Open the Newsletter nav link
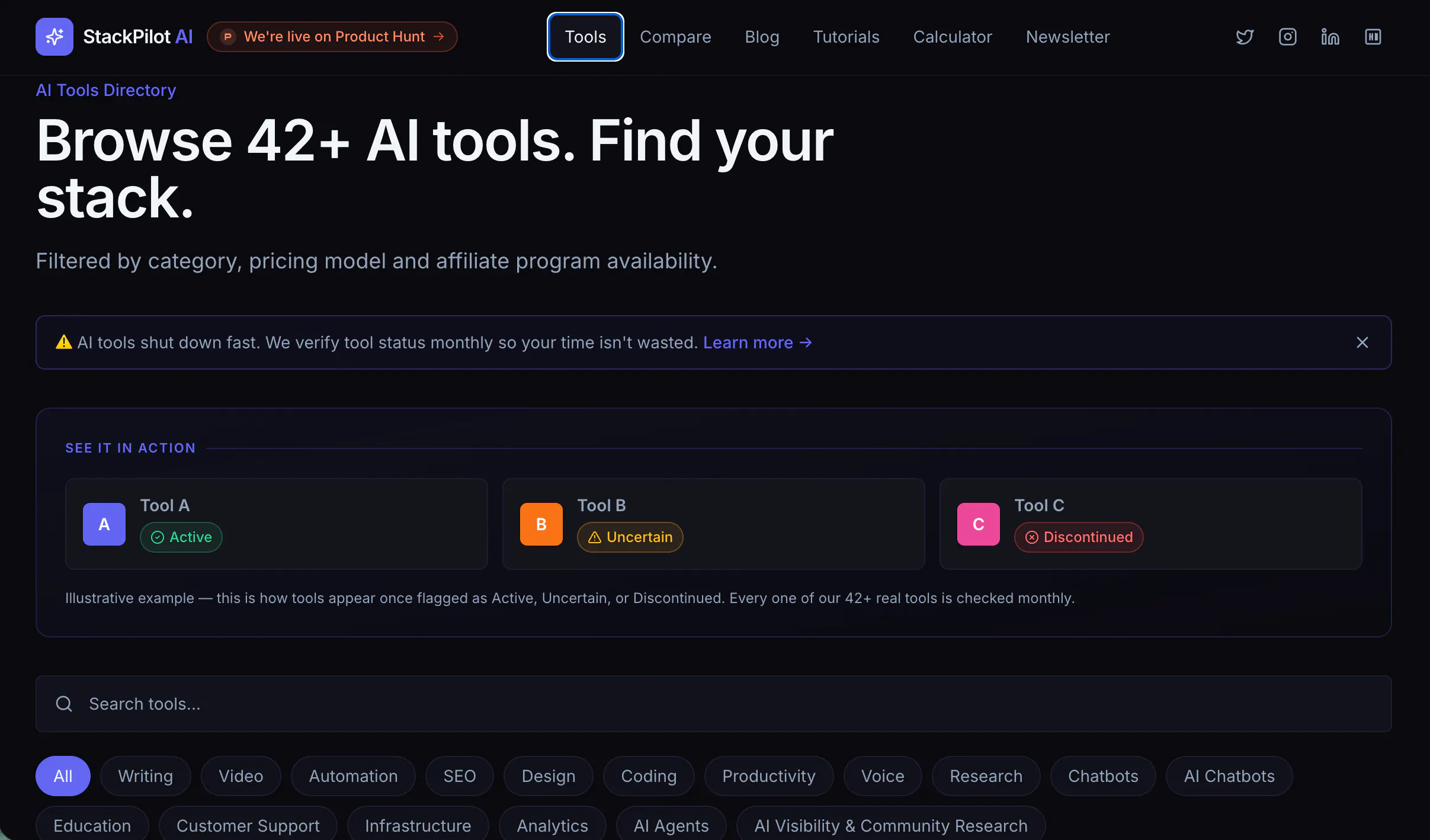The height and width of the screenshot is (840, 1430). [x=1067, y=37]
